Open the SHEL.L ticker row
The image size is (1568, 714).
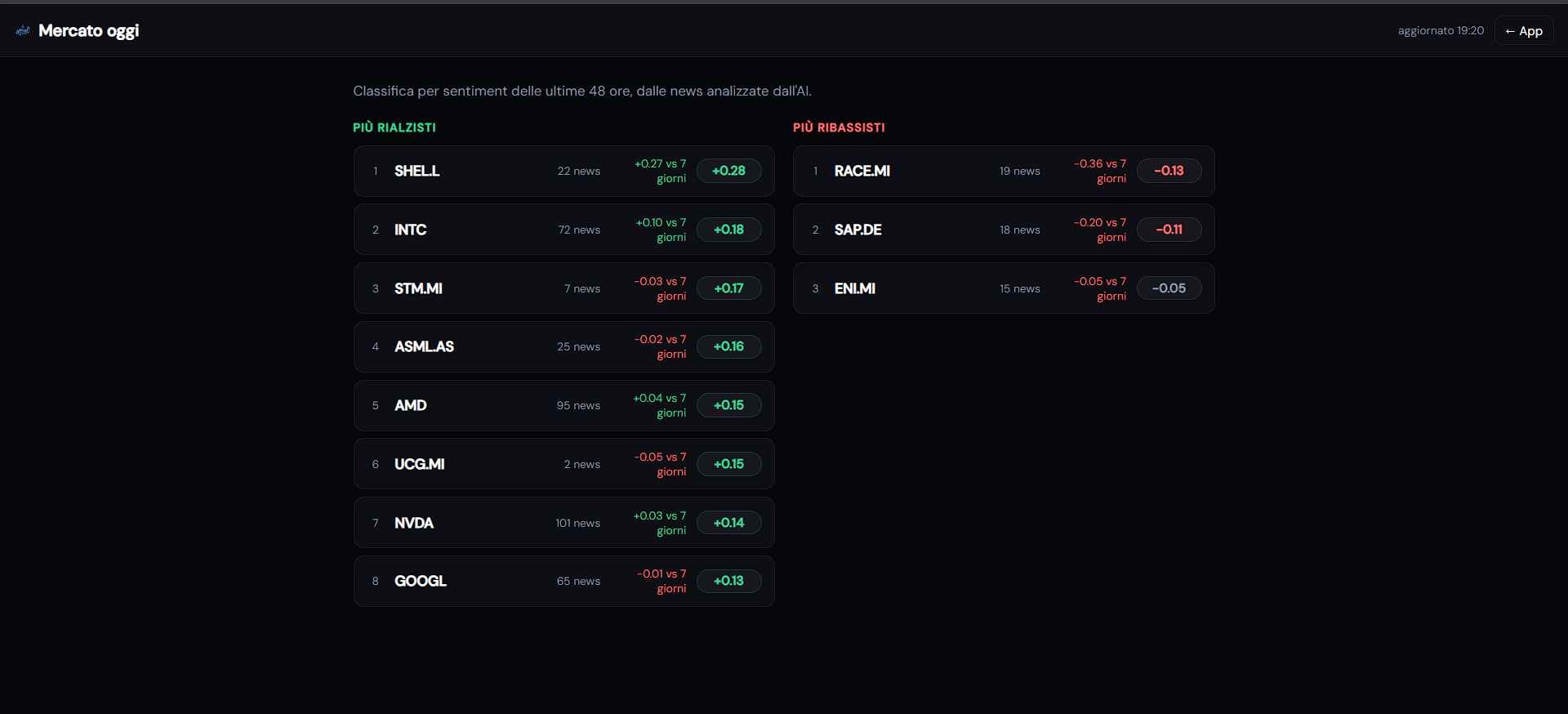(x=563, y=171)
